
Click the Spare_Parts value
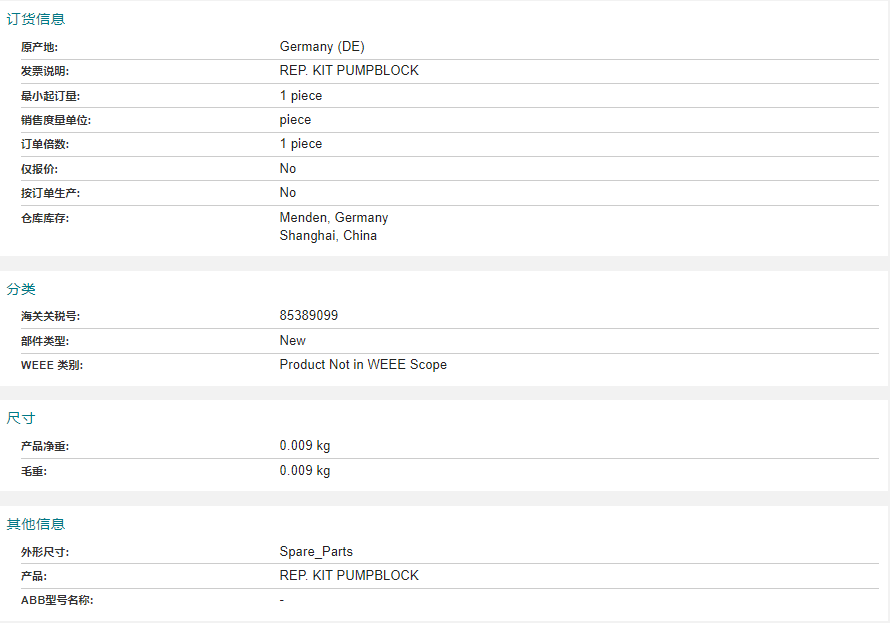pyautogui.click(x=316, y=552)
